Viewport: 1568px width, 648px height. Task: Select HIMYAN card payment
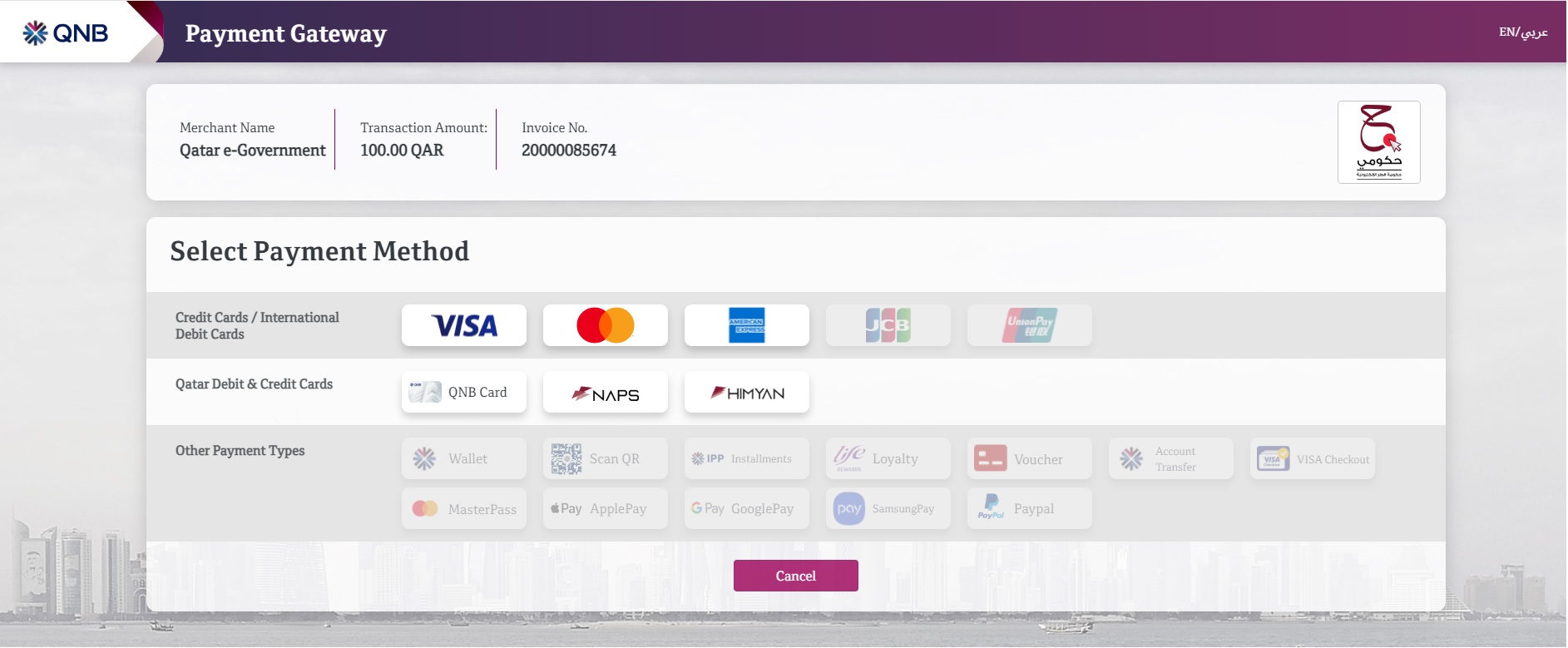click(x=746, y=392)
